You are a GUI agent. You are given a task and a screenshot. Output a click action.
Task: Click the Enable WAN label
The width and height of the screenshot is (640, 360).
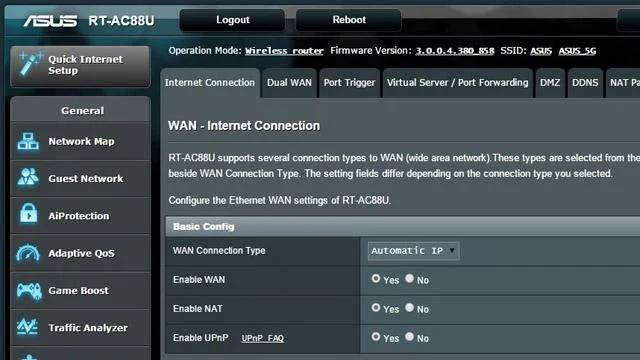point(199,280)
